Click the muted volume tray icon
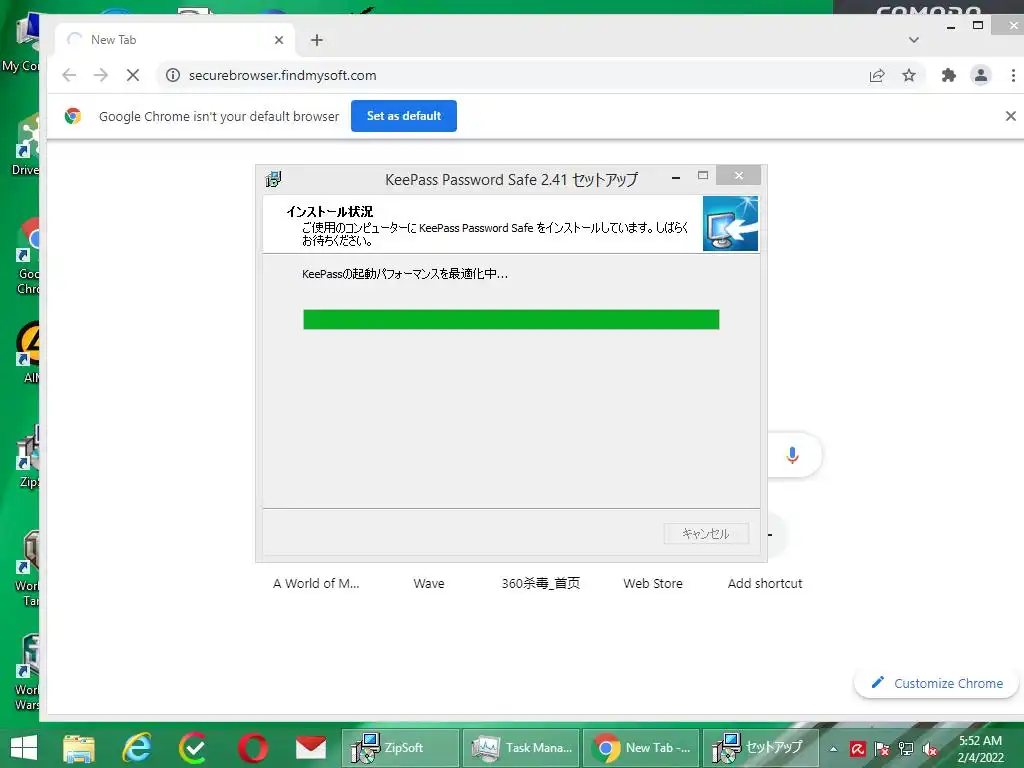The image size is (1024, 768). tap(930, 749)
